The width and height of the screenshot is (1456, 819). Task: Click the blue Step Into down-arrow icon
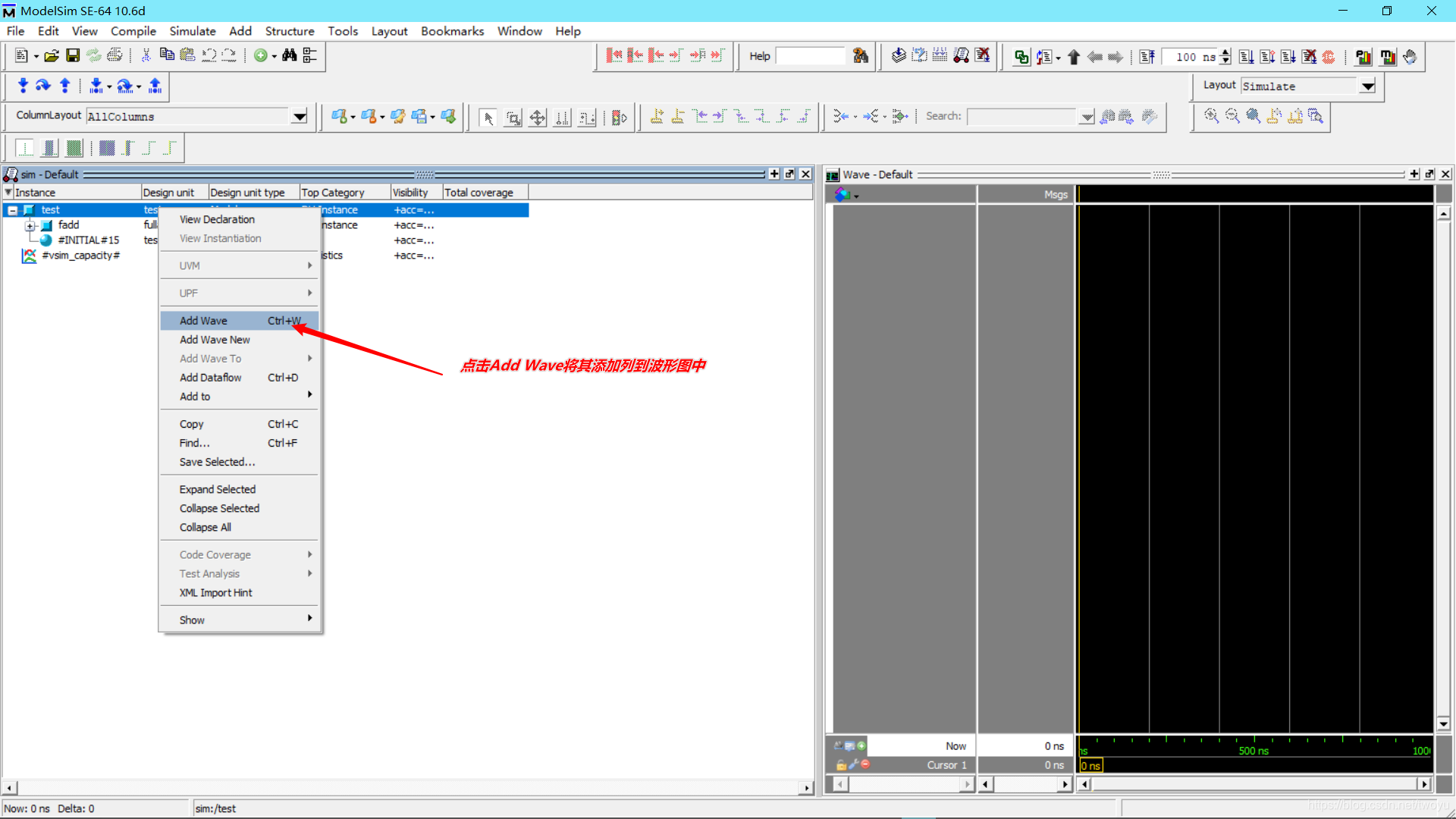[x=23, y=86]
